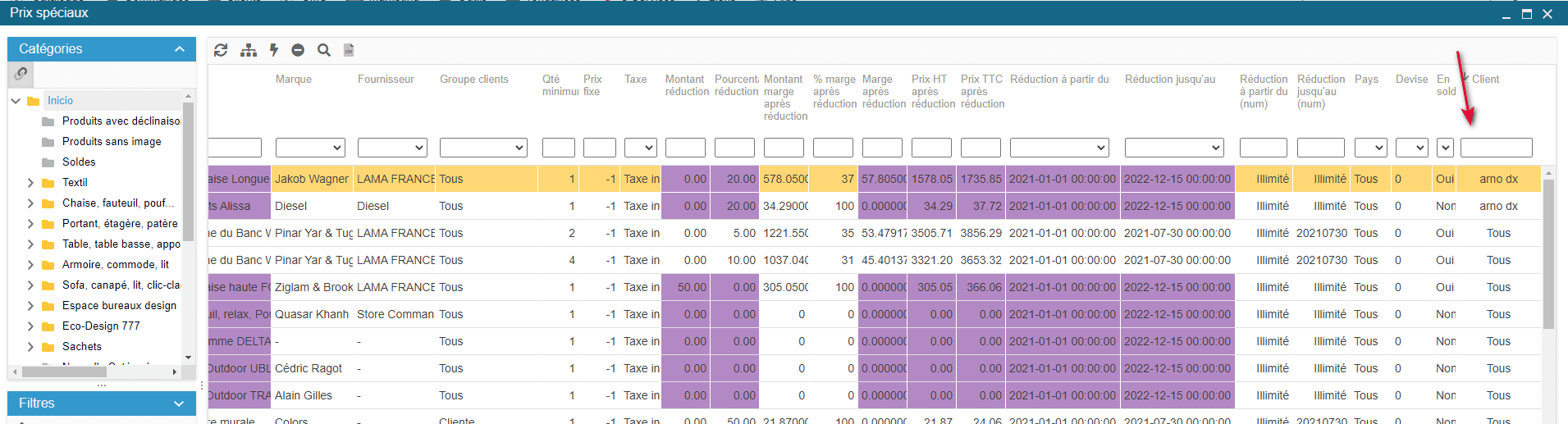Click the circle minus delete icon
This screenshot has height=424, width=1568.
click(298, 50)
